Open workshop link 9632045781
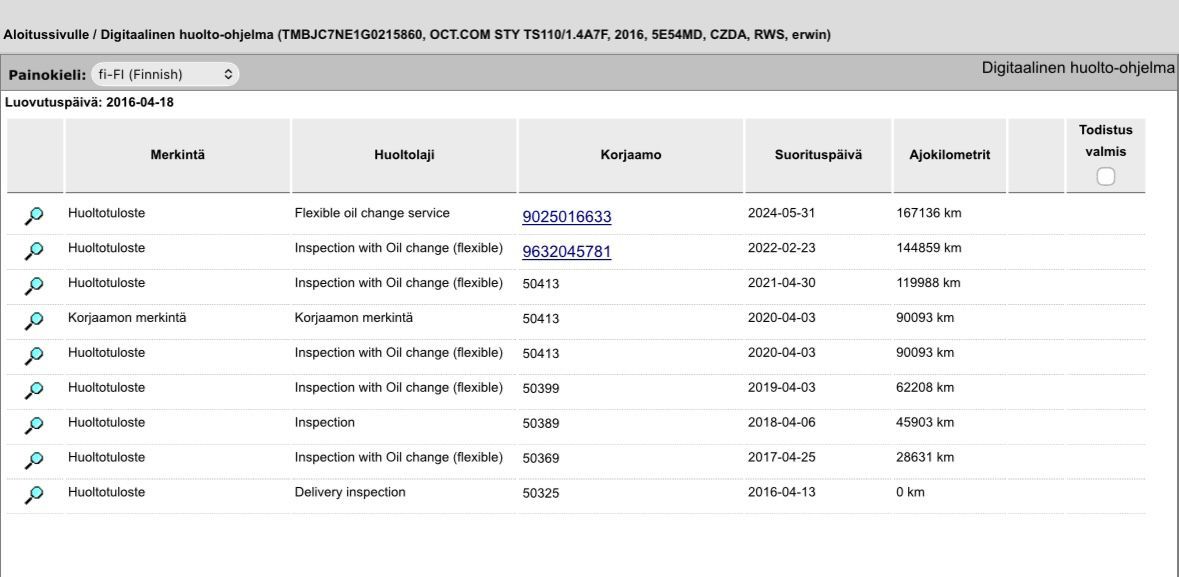1179x577 pixels. [566, 251]
